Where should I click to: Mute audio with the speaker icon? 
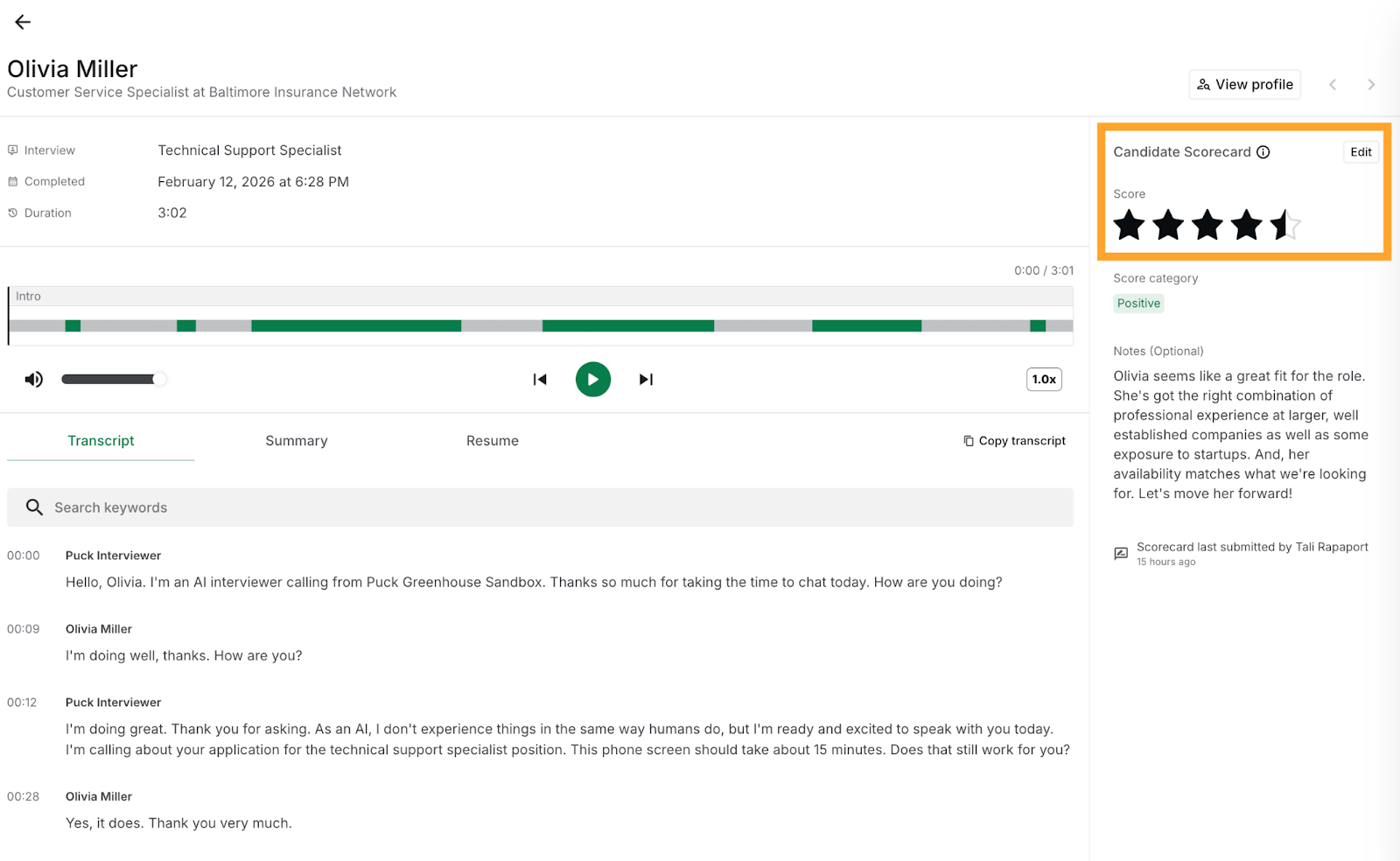pos(34,379)
